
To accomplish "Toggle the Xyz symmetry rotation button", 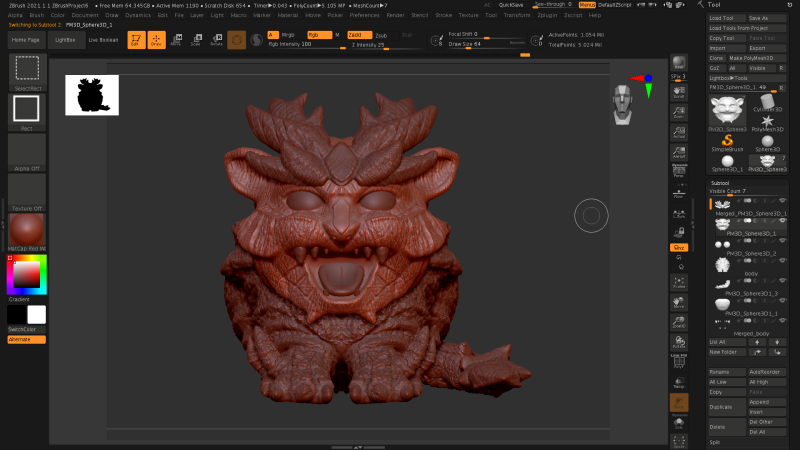I will [679, 246].
